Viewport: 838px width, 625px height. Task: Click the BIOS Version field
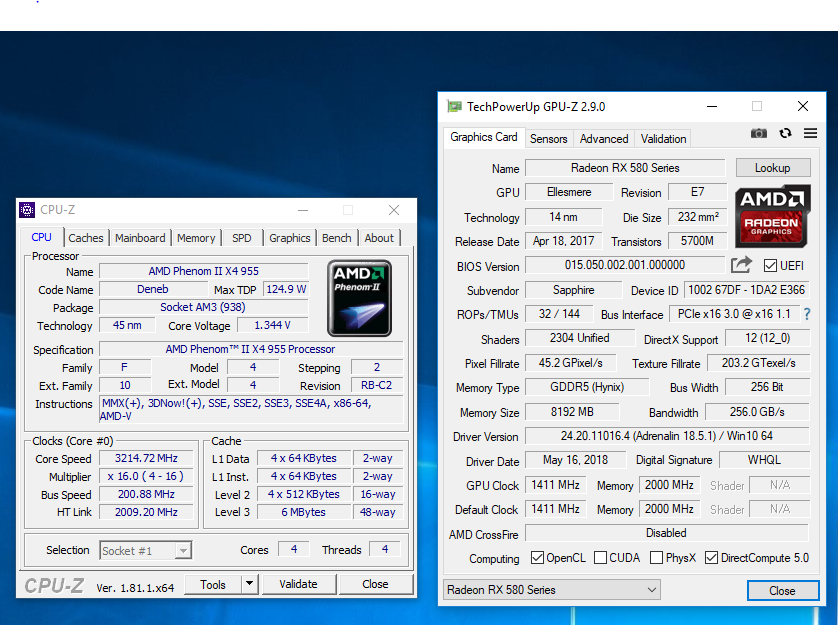click(x=625, y=265)
